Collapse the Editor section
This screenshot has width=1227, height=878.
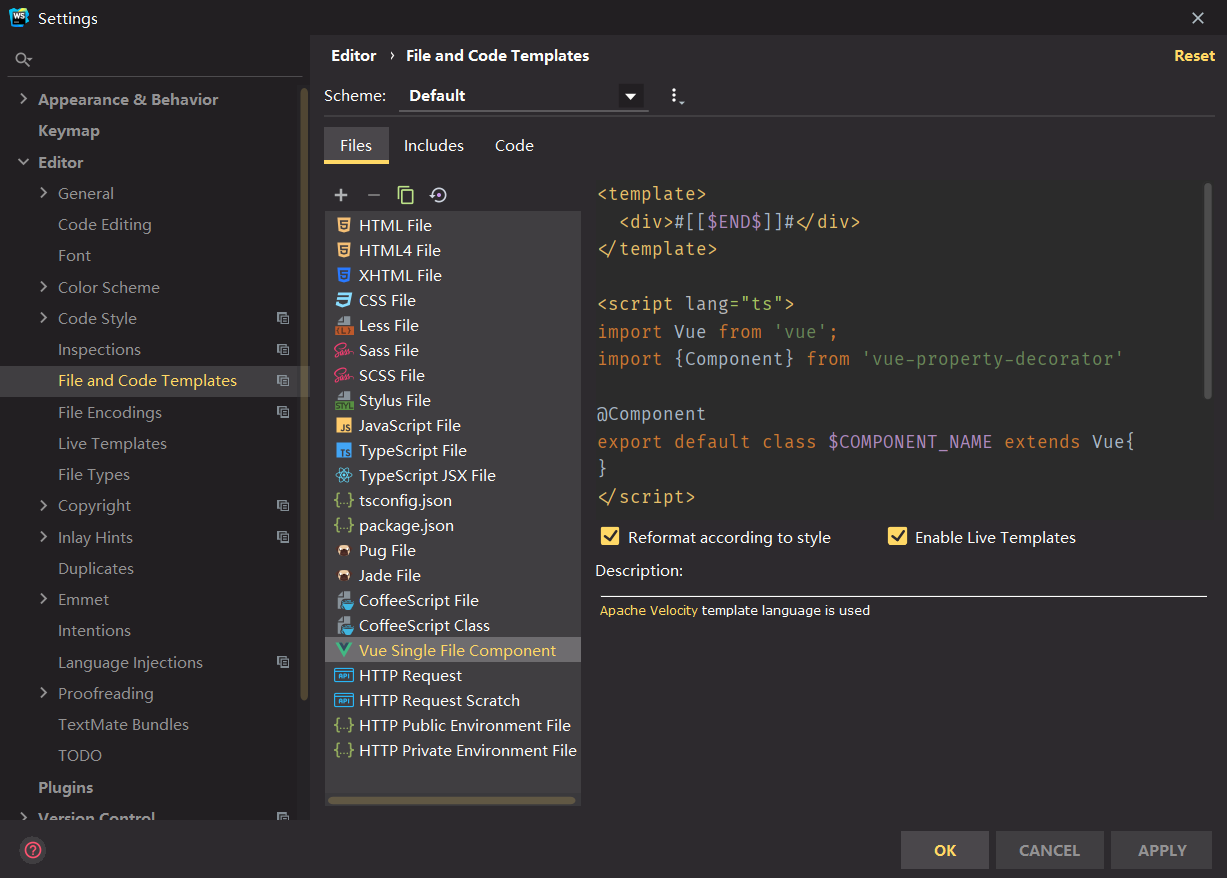click(x=24, y=162)
